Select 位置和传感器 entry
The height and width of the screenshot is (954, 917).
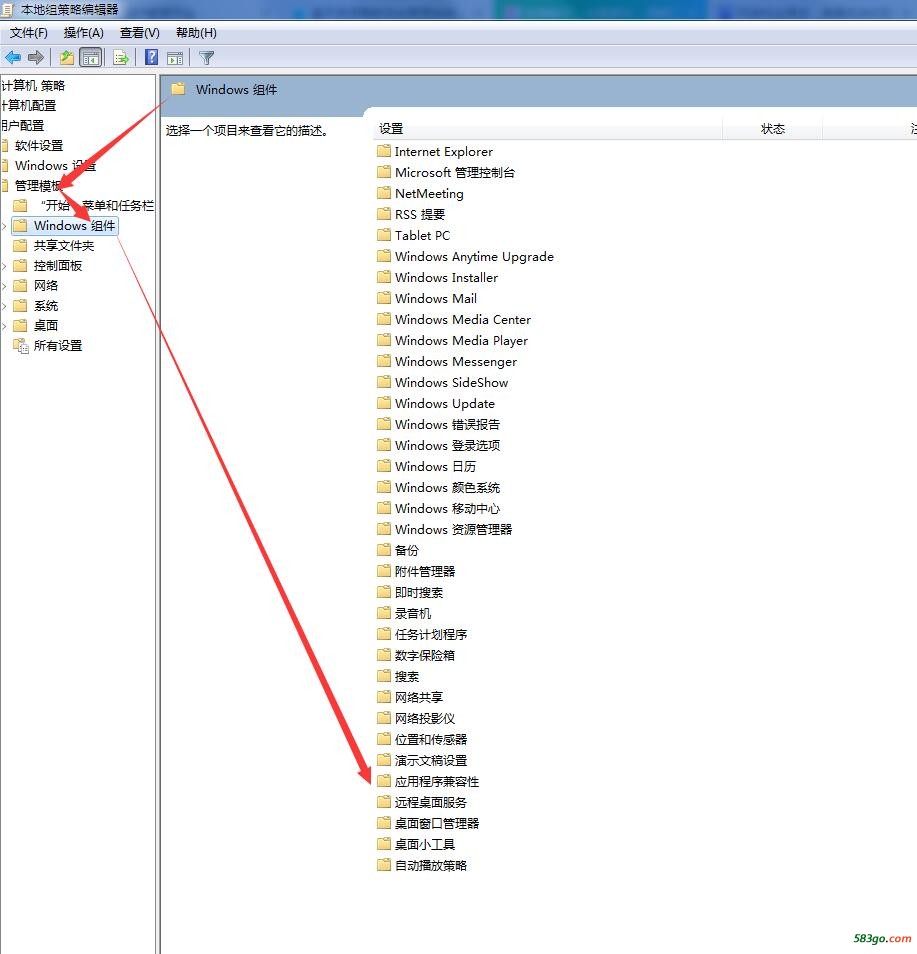pos(431,739)
